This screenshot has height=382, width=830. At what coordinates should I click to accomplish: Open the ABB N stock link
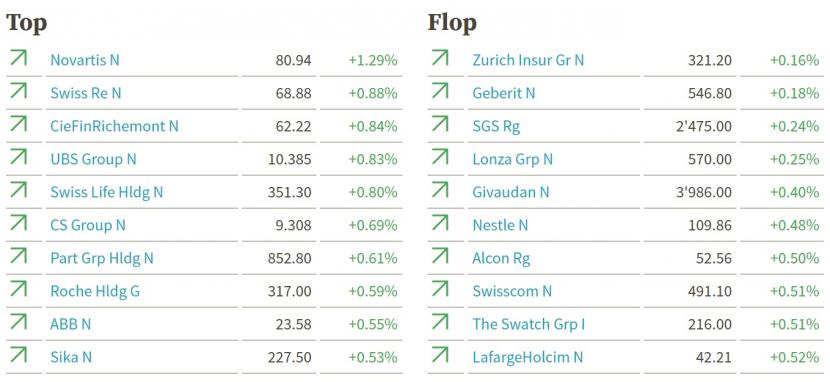[x=71, y=324]
